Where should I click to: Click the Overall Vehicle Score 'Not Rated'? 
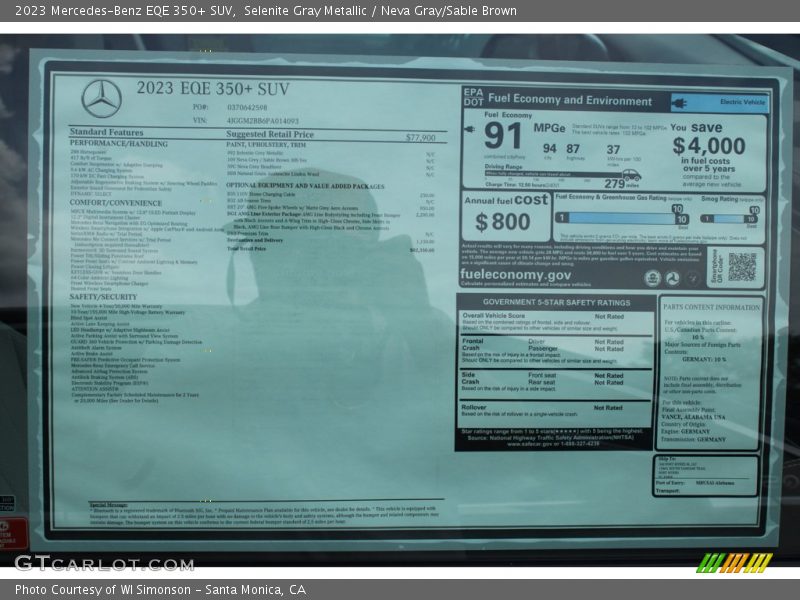609,317
